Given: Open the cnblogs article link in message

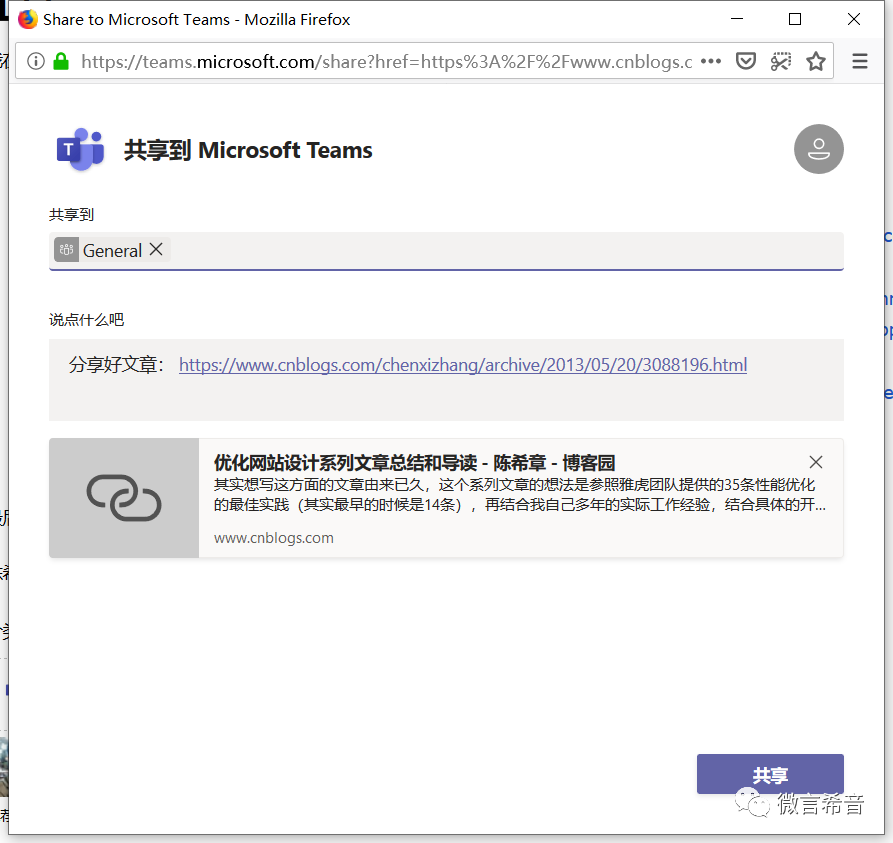Looking at the screenshot, I should (462, 365).
